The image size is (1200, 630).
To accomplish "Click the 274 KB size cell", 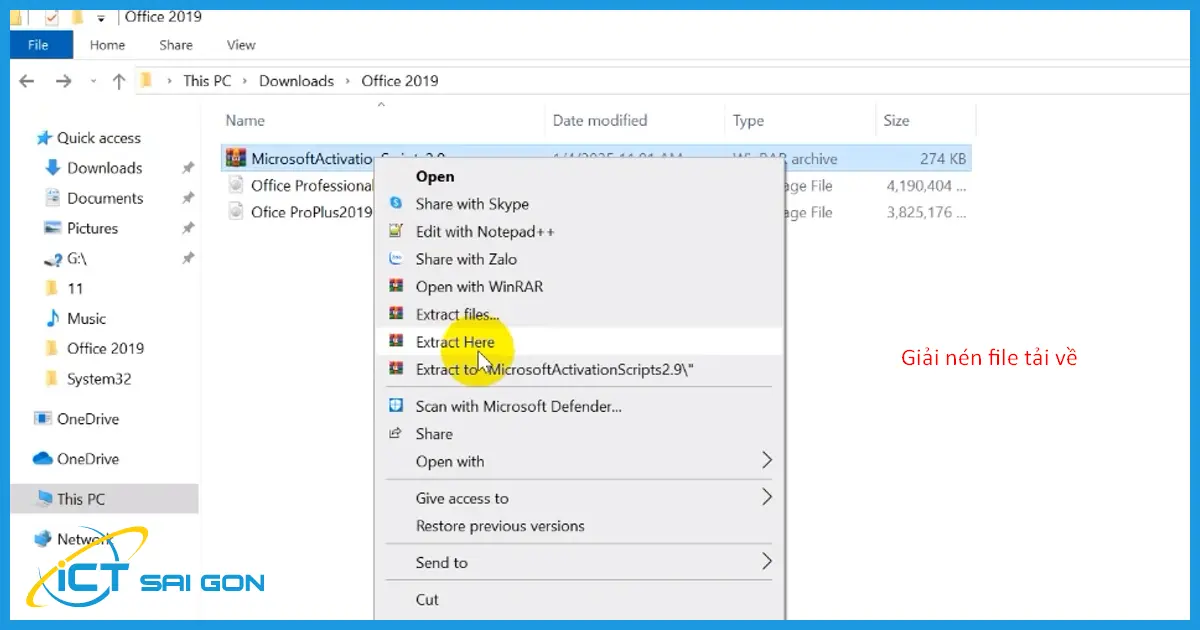I will pyautogui.click(x=943, y=158).
